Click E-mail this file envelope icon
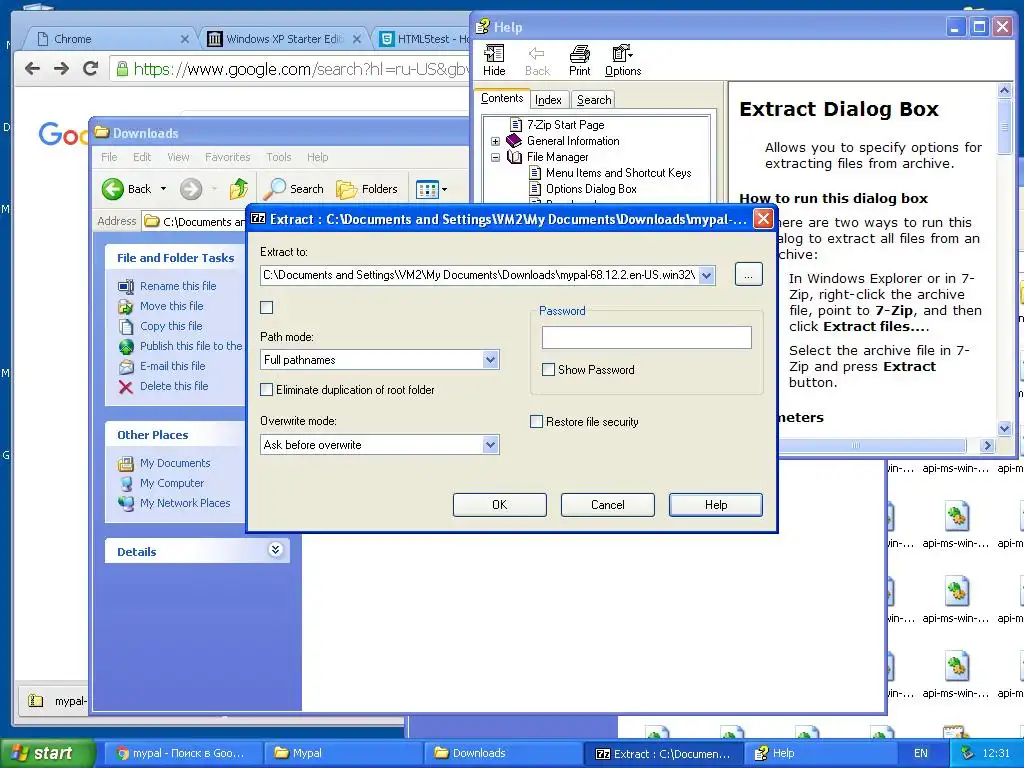The width and height of the screenshot is (1024, 768). pyautogui.click(x=126, y=367)
